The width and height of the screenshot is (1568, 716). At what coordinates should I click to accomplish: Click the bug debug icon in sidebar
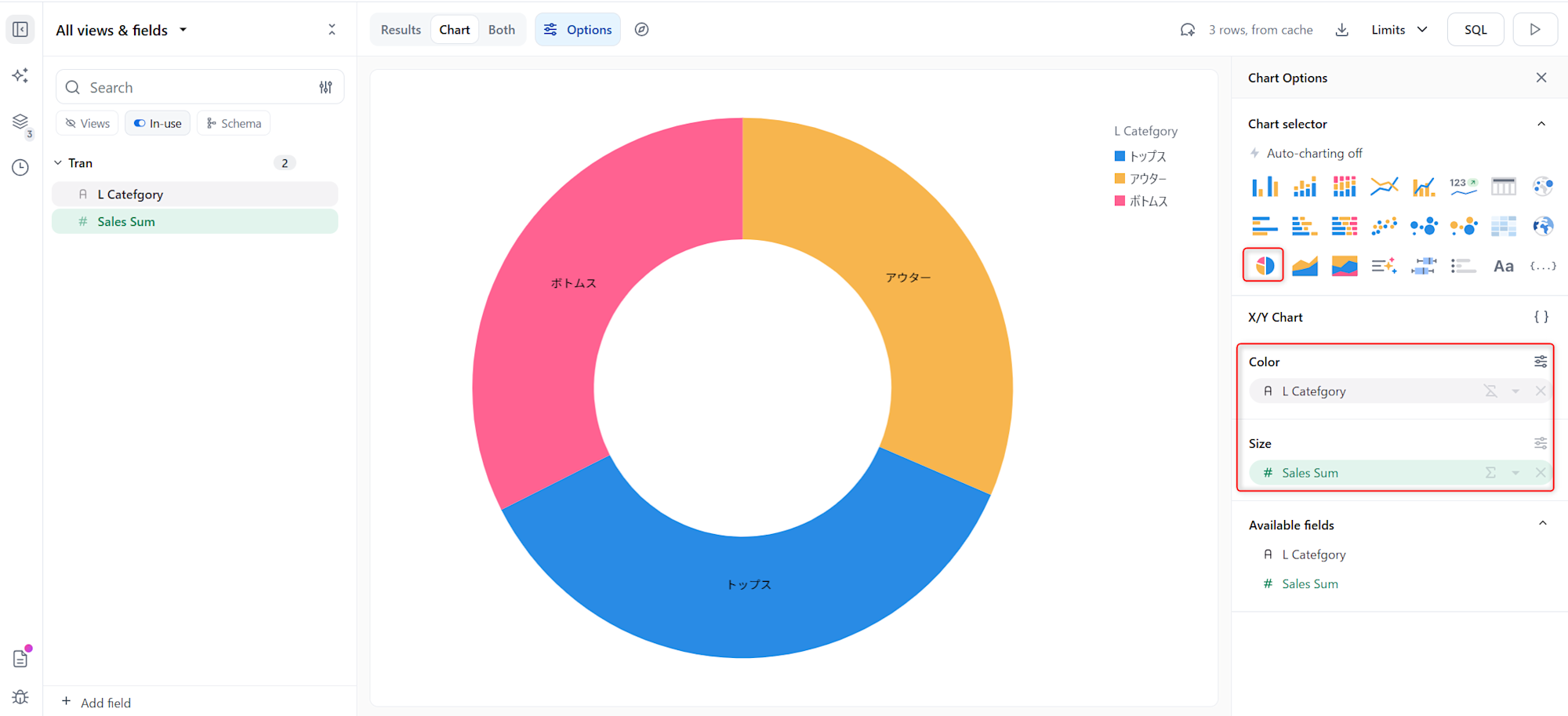click(20, 697)
